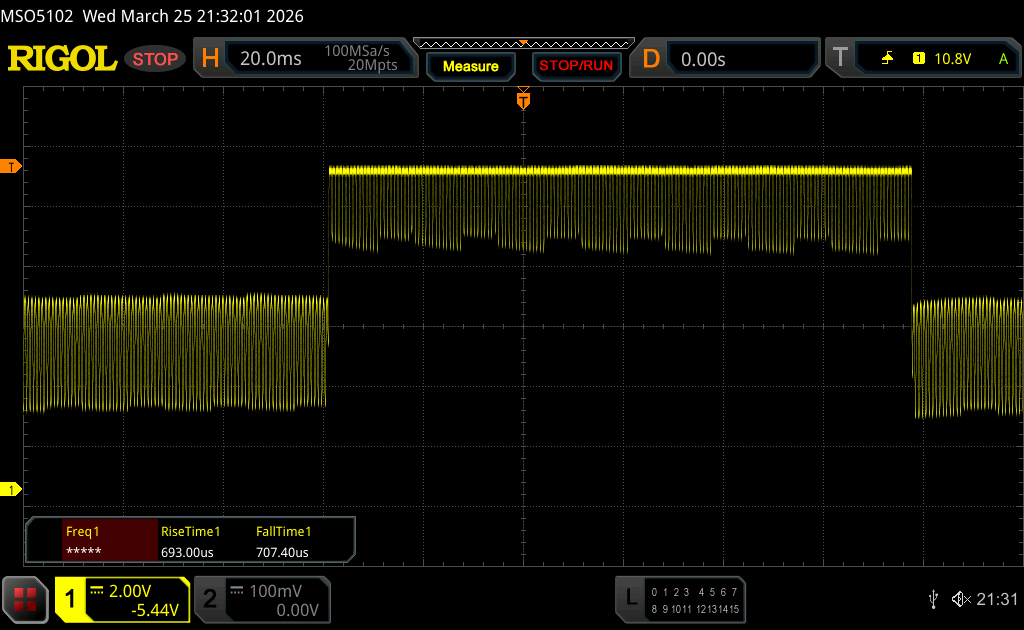This screenshot has width=1024, height=630.
Task: Click the red STOP status indicator
Action: pyautogui.click(x=155, y=59)
